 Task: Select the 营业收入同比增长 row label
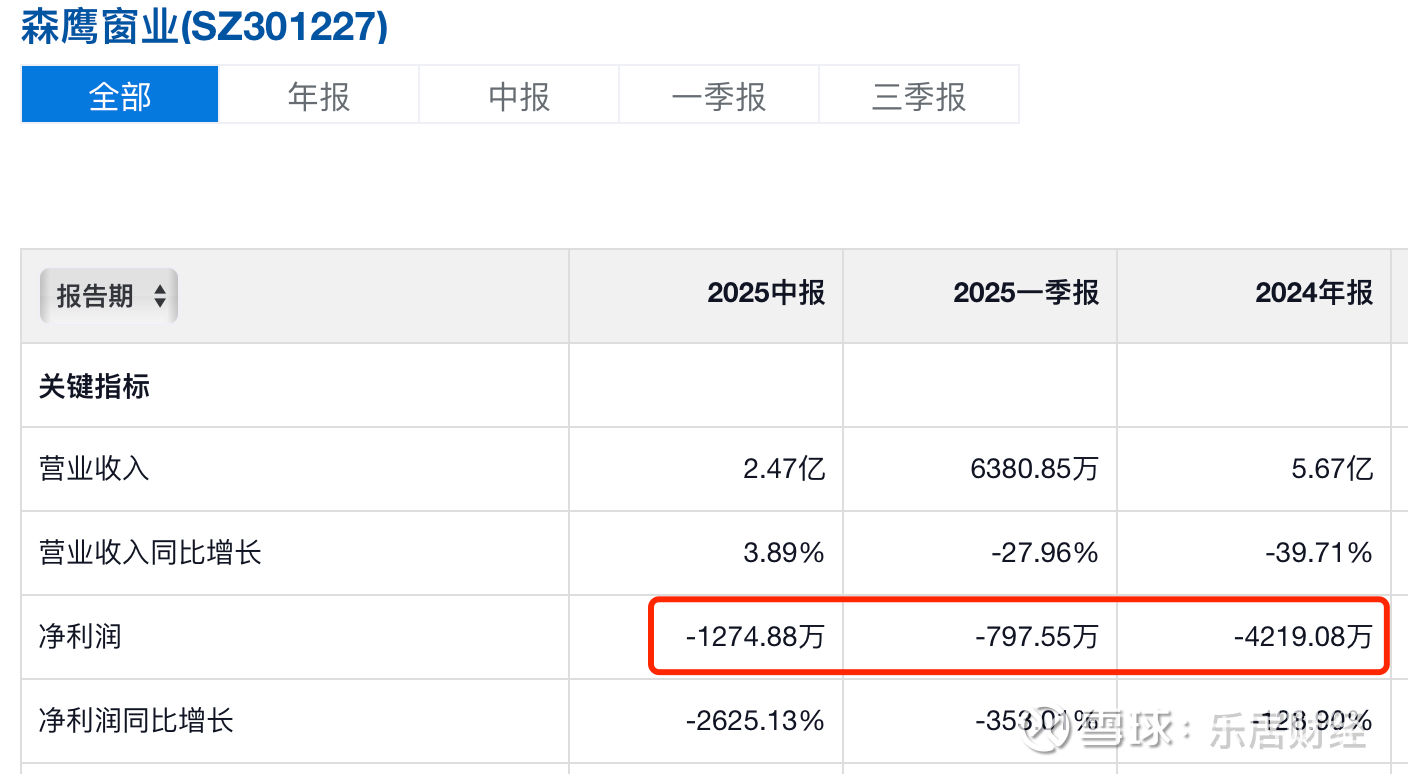pyautogui.click(x=150, y=552)
